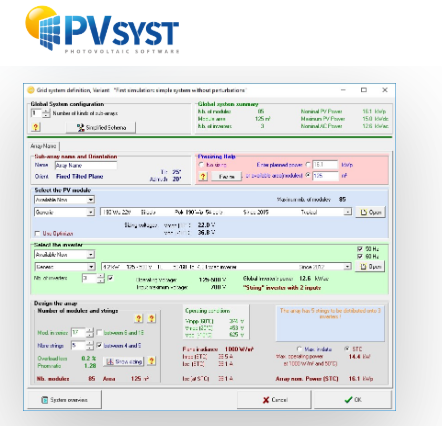Click the Nb. of inverters stepper arrows

point(101,278)
